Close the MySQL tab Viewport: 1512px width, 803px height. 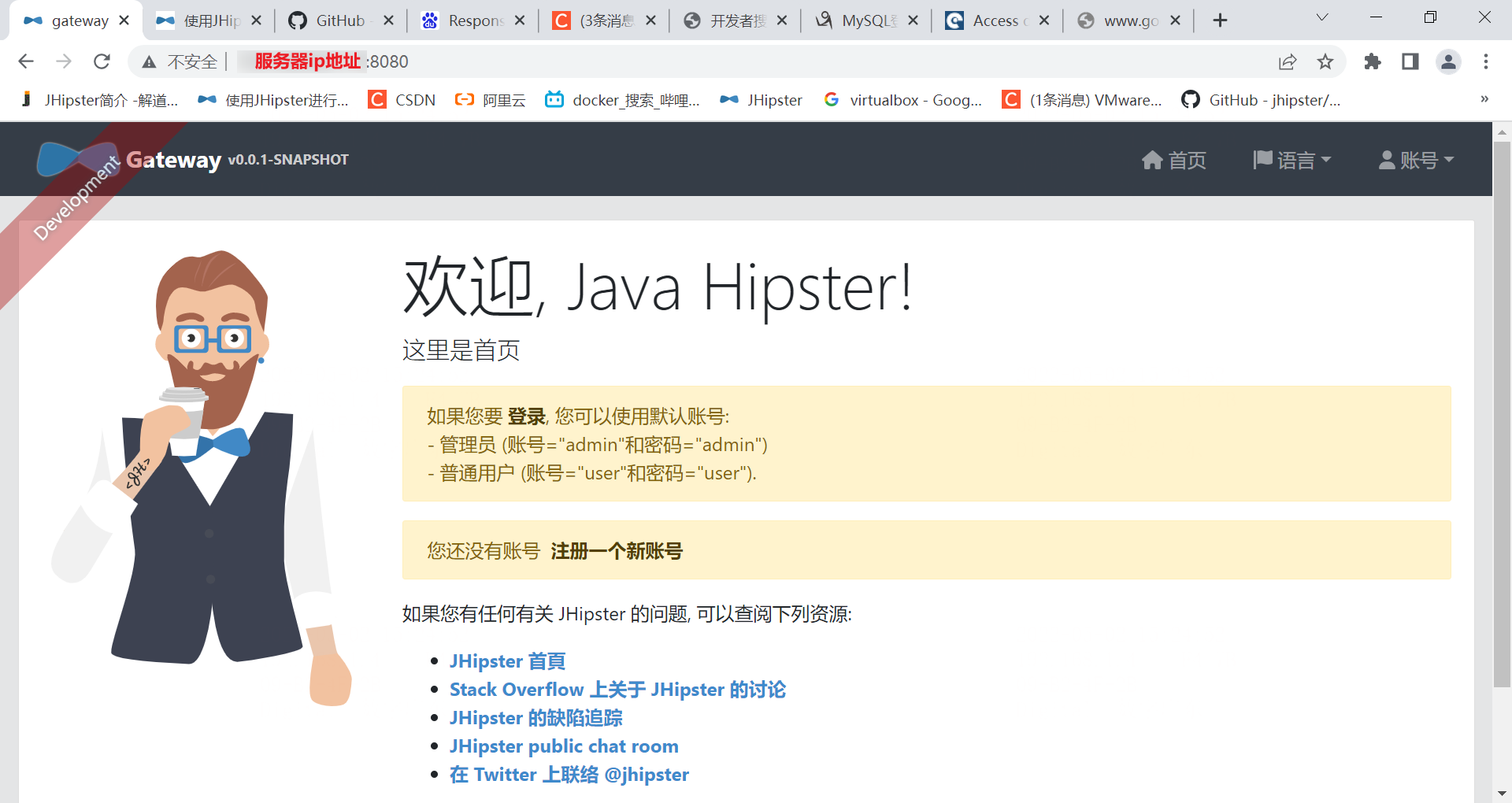click(913, 20)
